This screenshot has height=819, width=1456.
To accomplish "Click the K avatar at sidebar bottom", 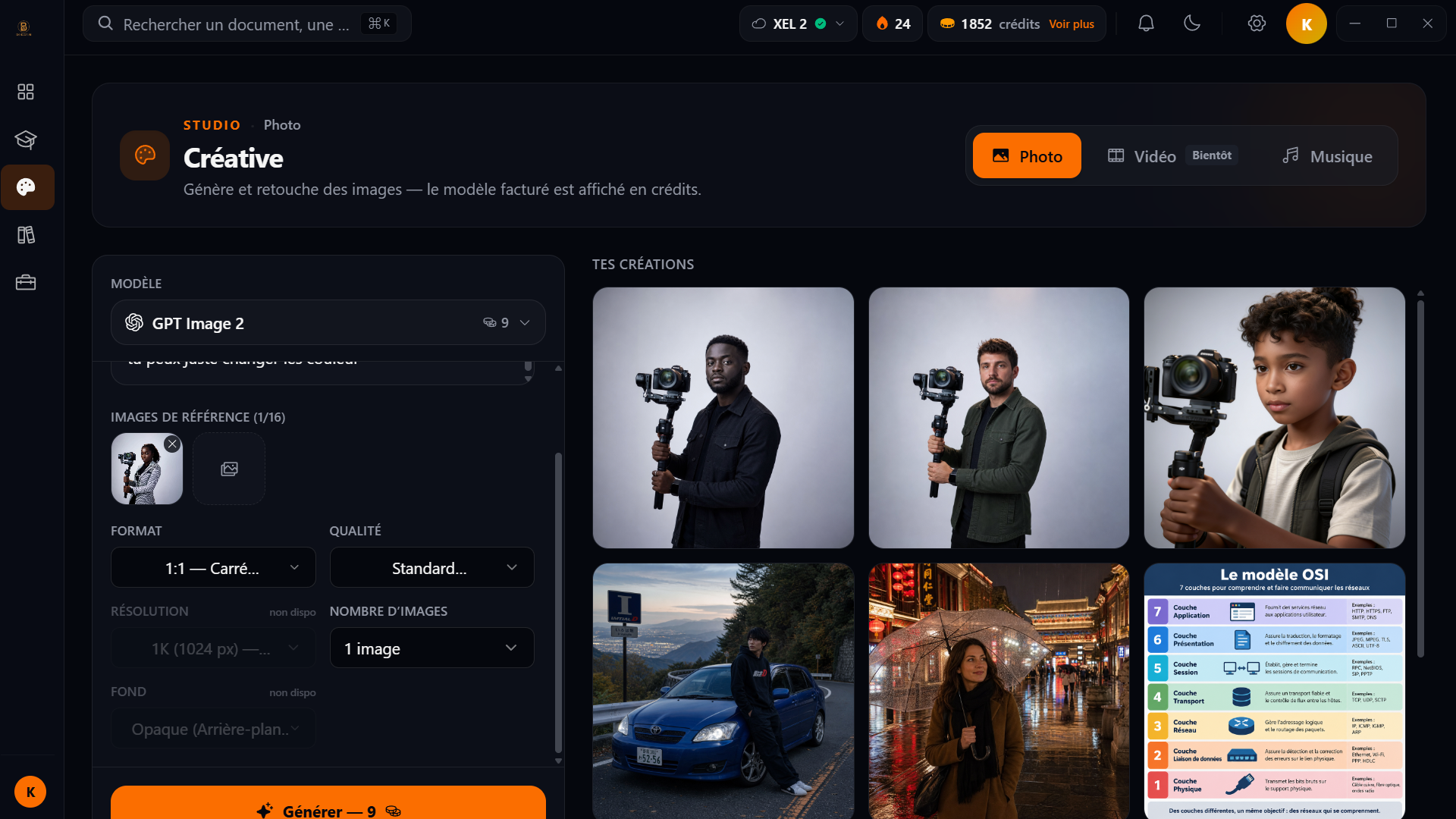I will 30,792.
